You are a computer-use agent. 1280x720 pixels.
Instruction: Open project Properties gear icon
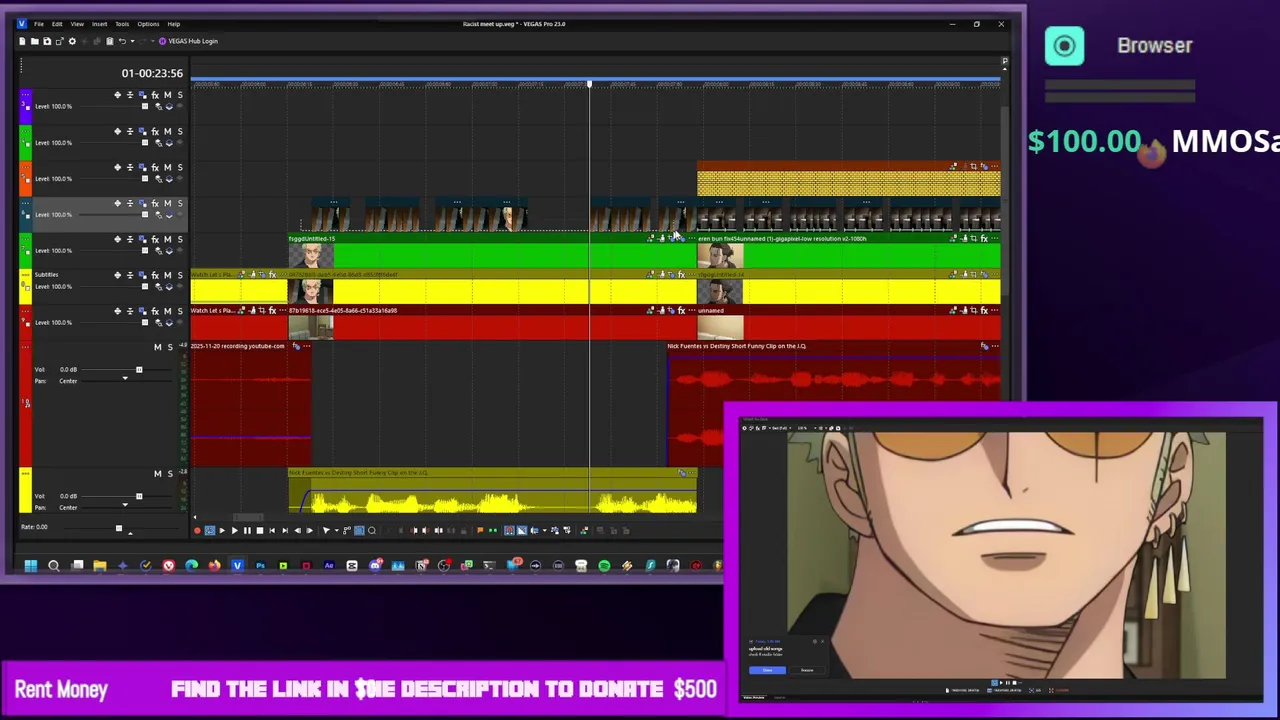pyautogui.click(x=72, y=41)
